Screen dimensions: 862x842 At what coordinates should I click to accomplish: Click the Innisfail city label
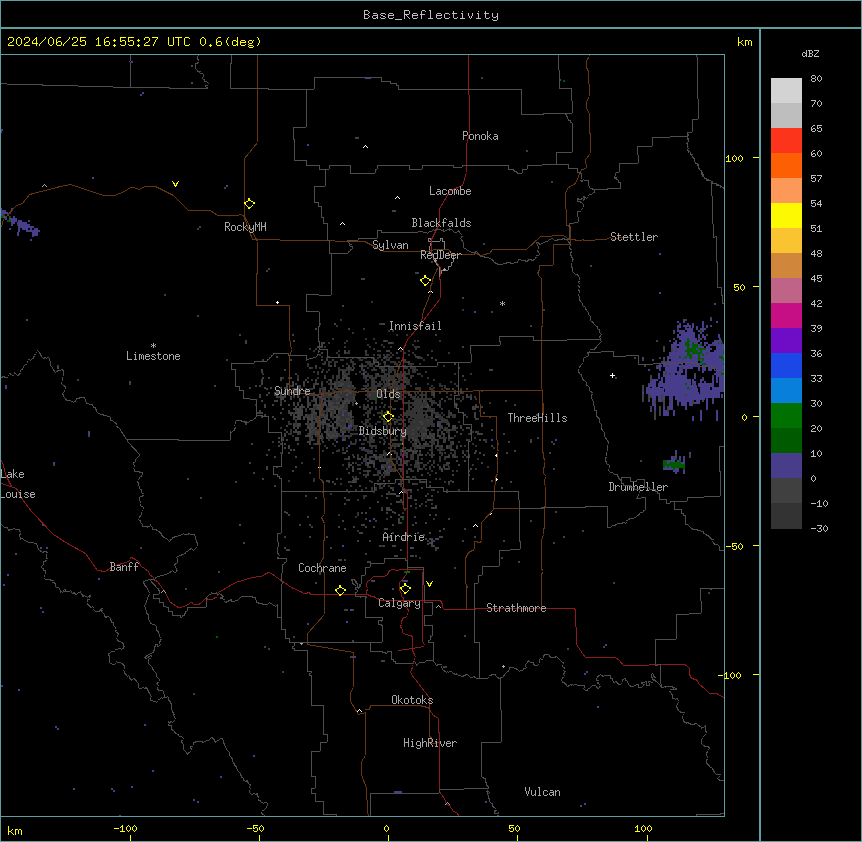415,326
